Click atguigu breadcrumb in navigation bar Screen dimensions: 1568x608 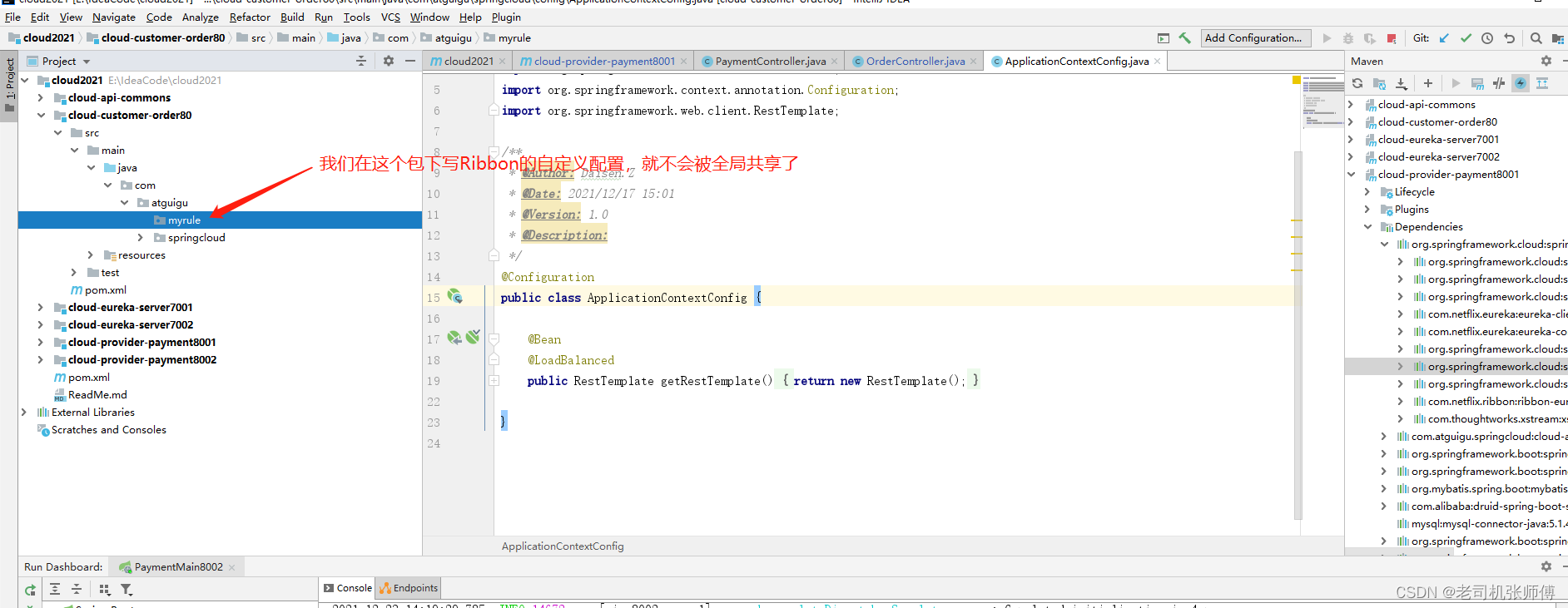[x=446, y=38]
